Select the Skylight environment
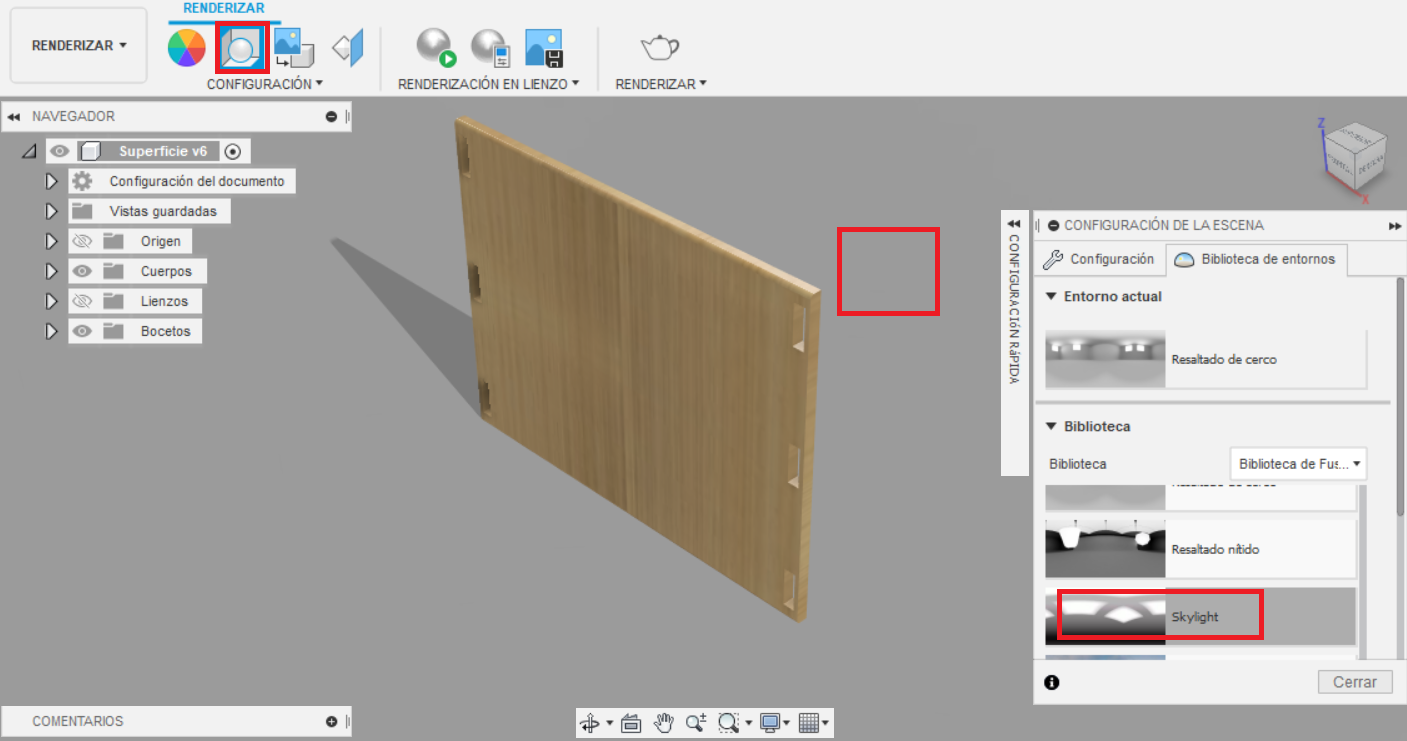This screenshot has width=1407, height=741. coord(1200,616)
